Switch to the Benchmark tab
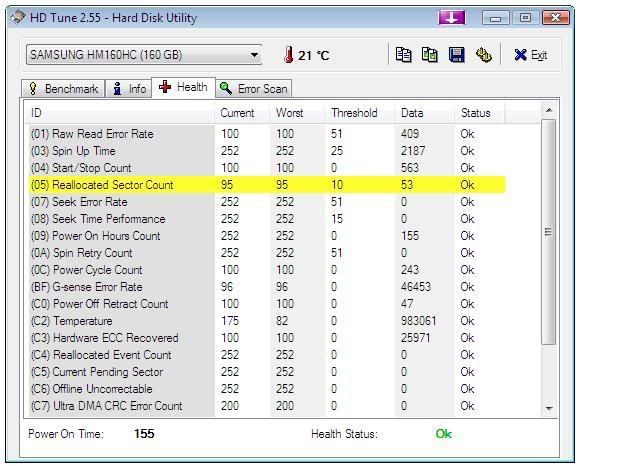 [63, 89]
